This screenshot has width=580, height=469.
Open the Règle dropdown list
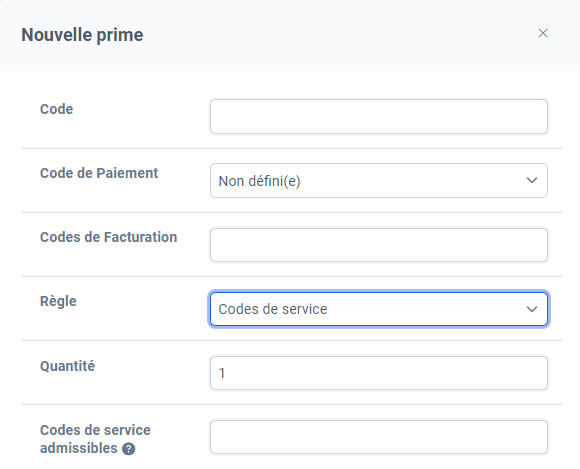379,309
